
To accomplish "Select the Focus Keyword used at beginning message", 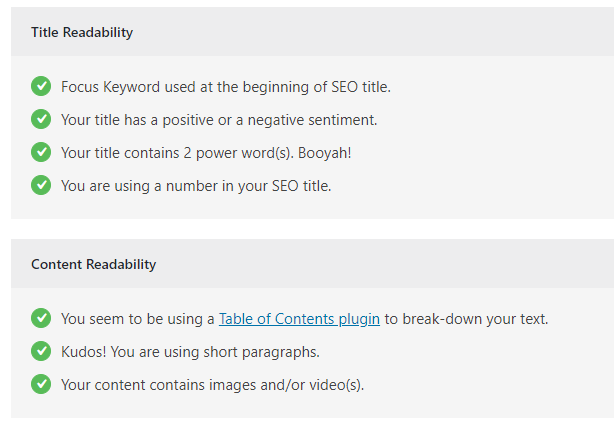I will click(x=226, y=87).
